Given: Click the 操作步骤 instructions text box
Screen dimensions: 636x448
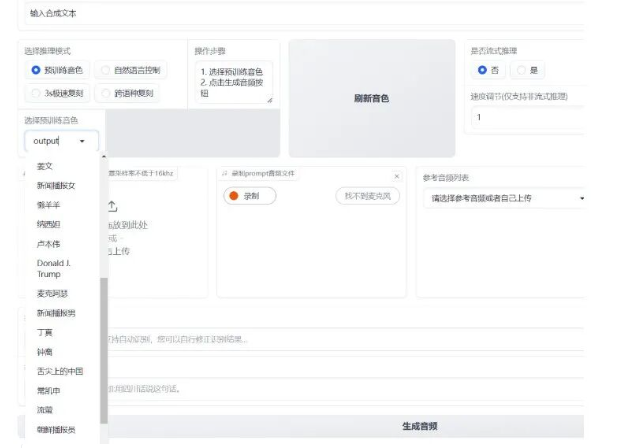Looking at the screenshot, I should [x=234, y=82].
